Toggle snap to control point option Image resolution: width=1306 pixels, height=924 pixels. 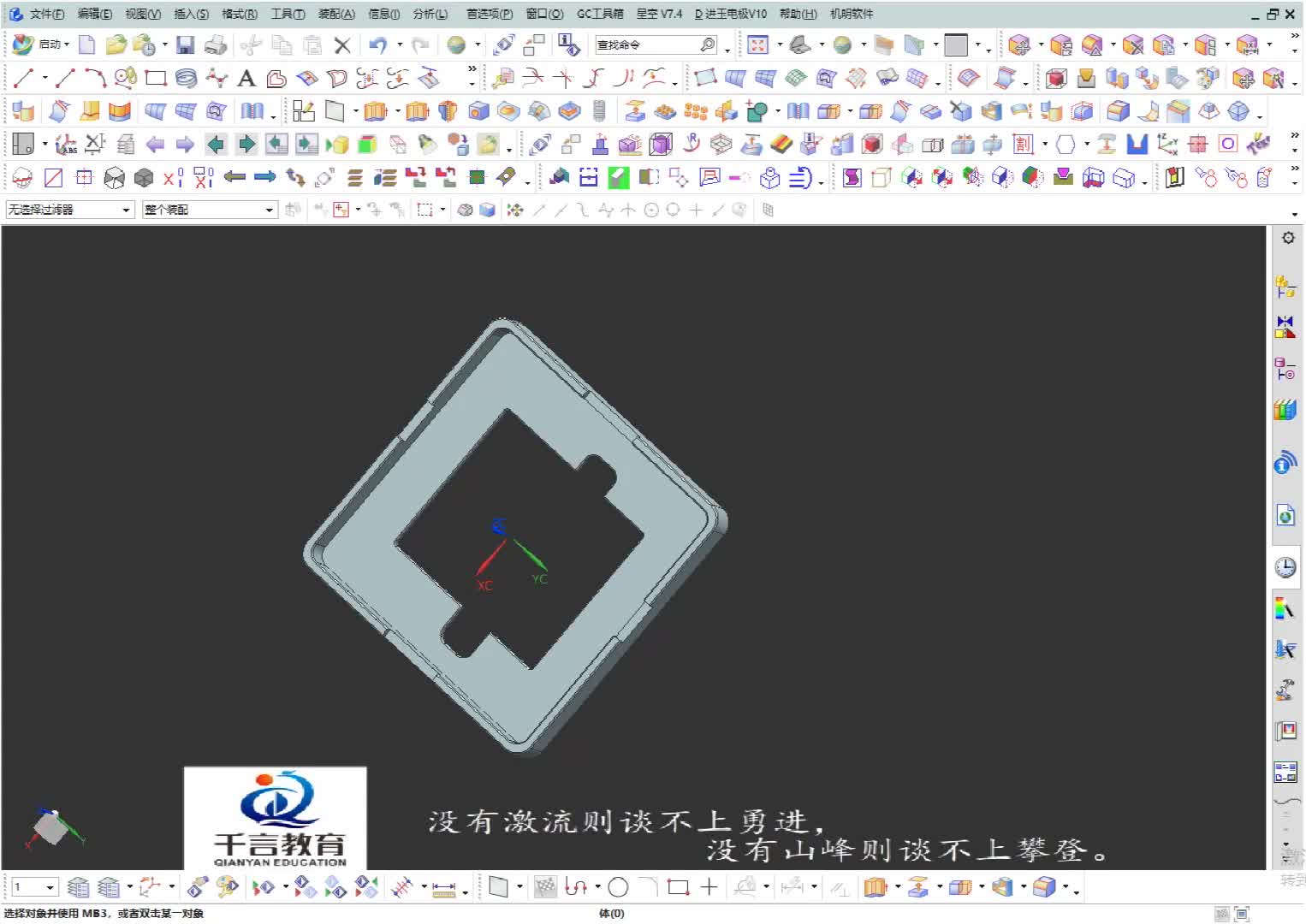[x=583, y=210]
